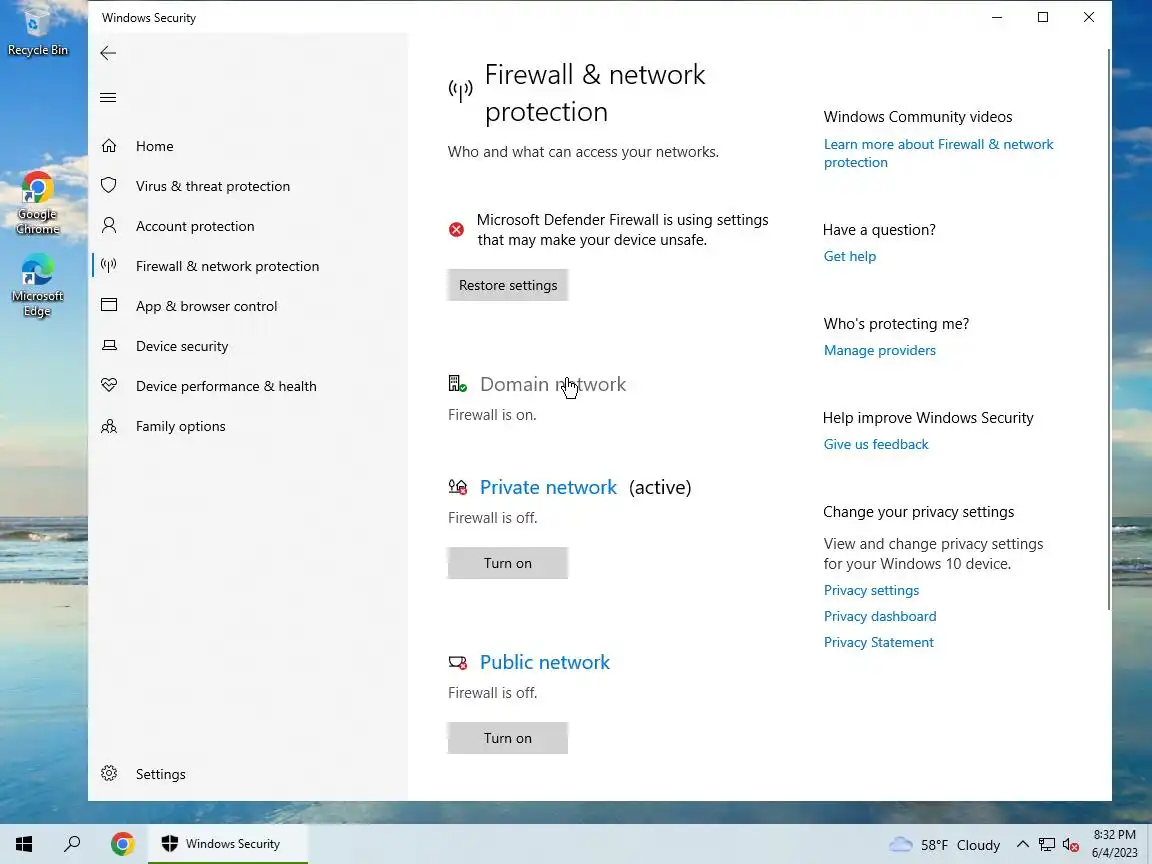Click the Device security laptop icon
This screenshot has width=1152, height=864.
(x=109, y=345)
